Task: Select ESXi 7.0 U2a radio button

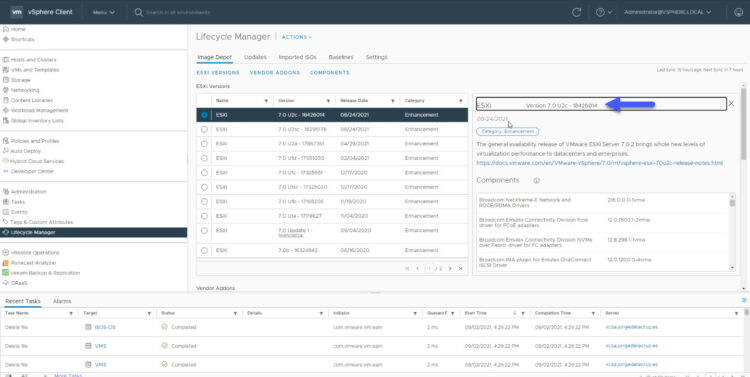Action: coord(204,144)
